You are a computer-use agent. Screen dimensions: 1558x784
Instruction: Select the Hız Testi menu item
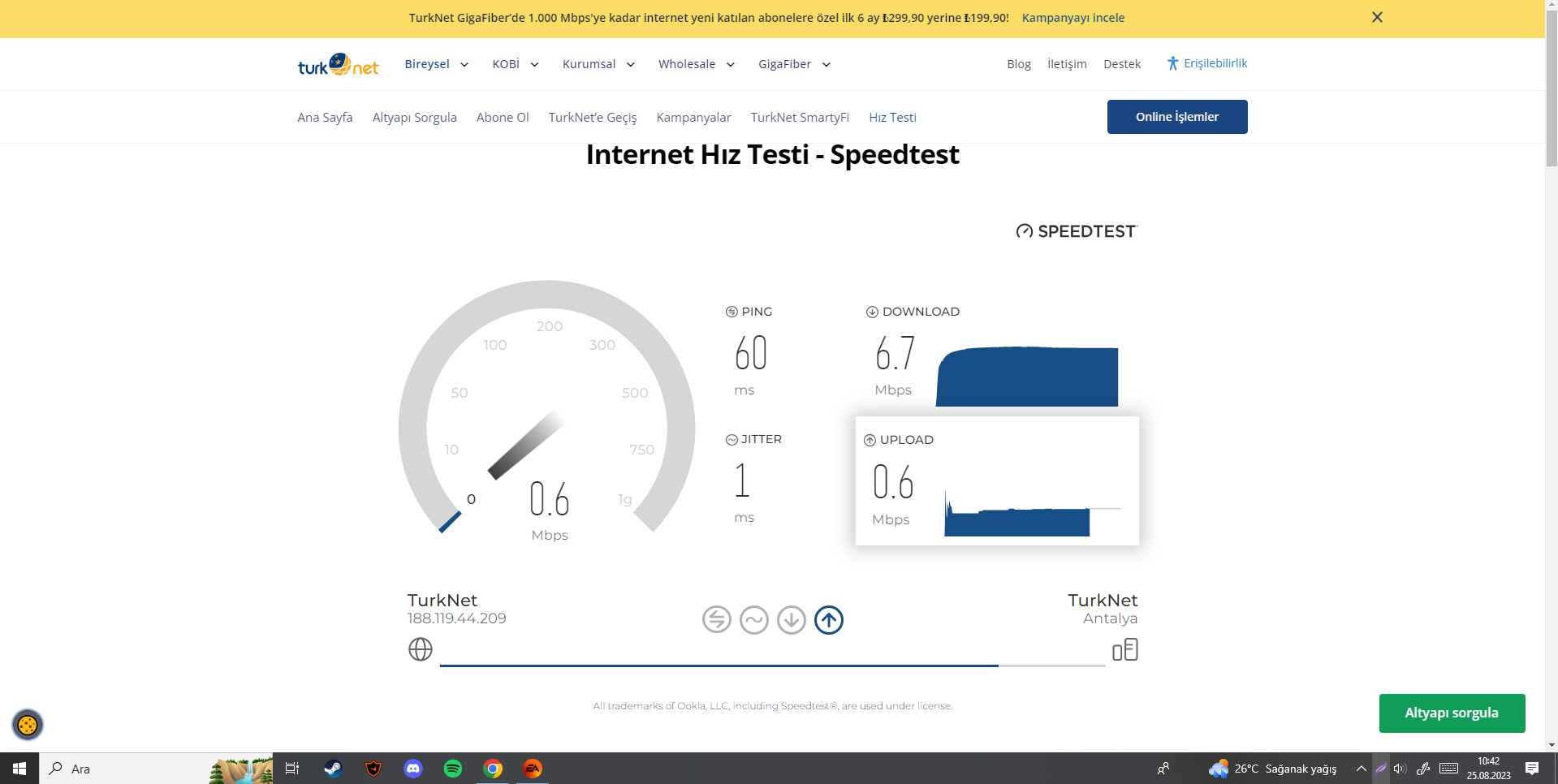(892, 117)
